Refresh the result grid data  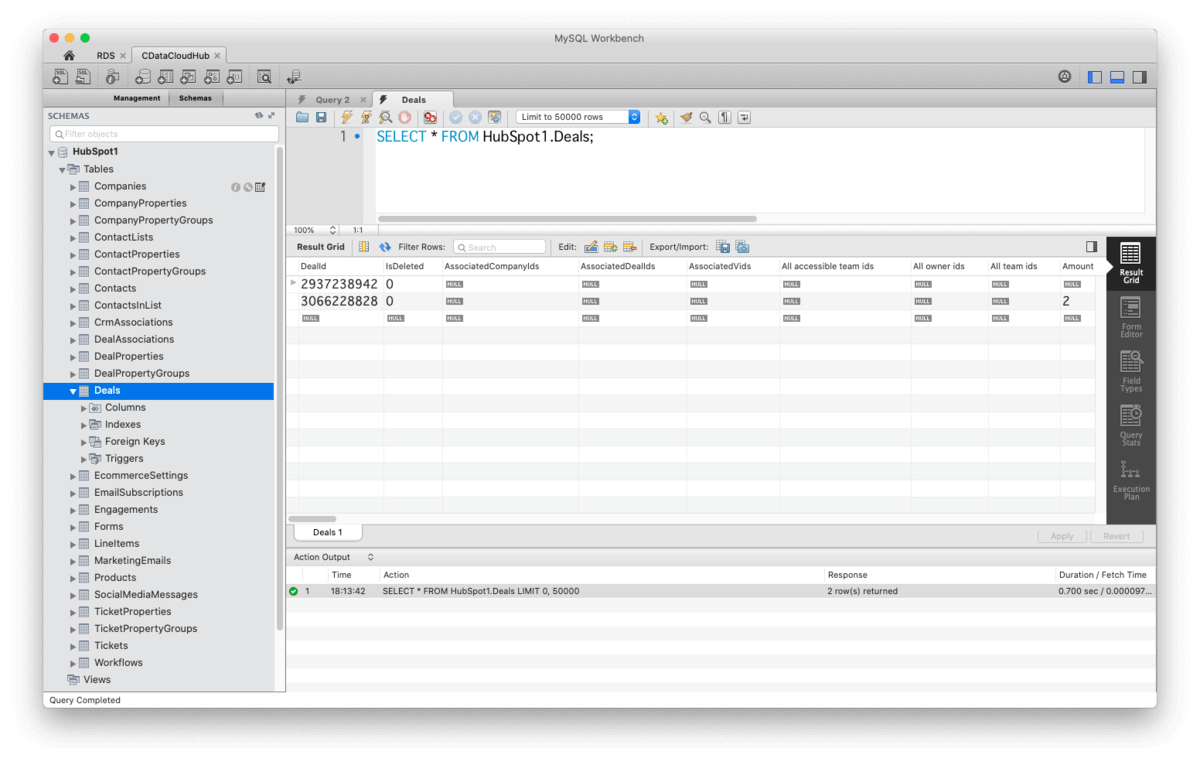[385, 247]
